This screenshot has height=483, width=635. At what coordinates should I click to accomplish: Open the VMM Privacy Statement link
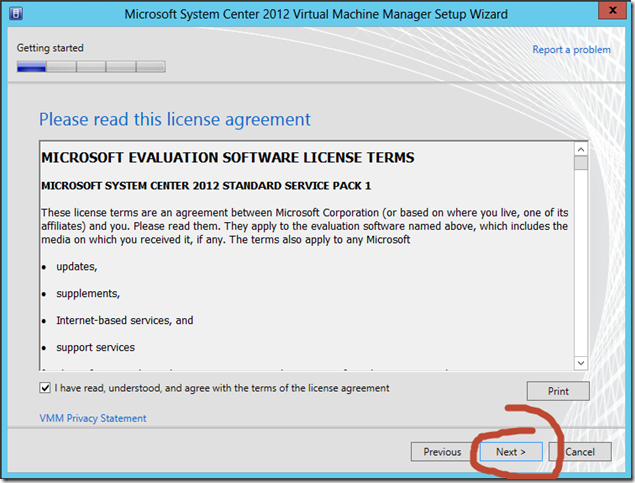(x=93, y=418)
